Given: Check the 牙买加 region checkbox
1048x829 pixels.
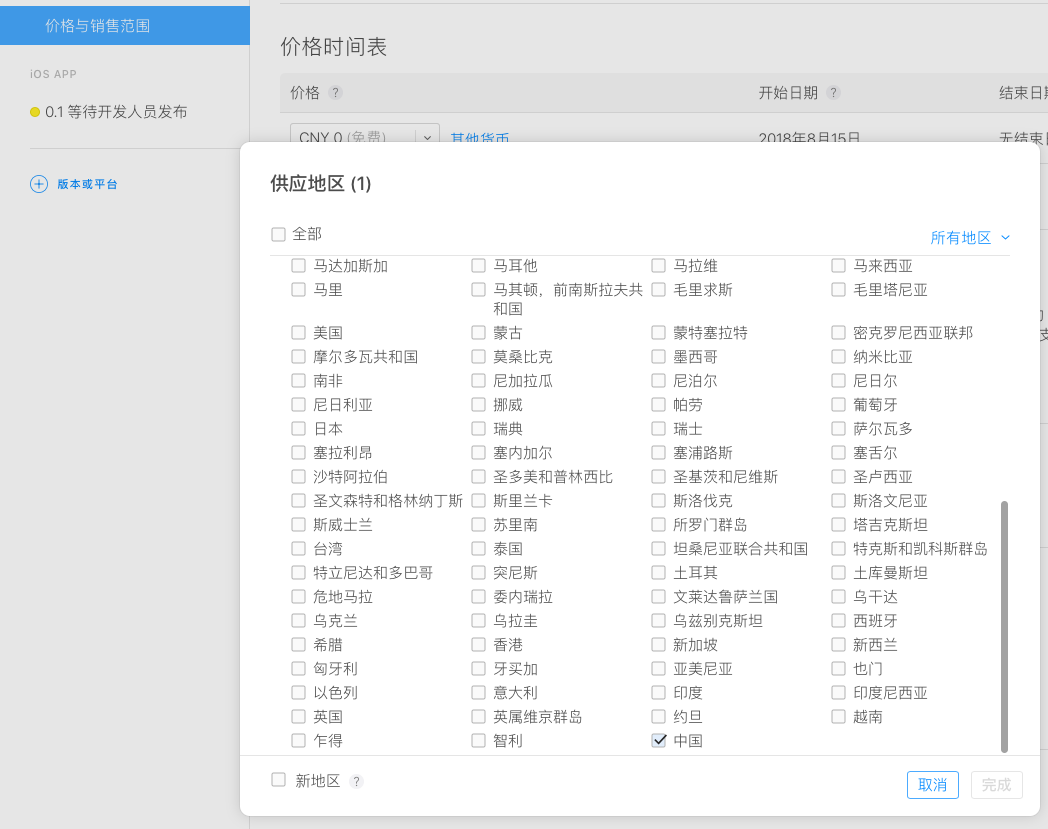Looking at the screenshot, I should [x=478, y=669].
